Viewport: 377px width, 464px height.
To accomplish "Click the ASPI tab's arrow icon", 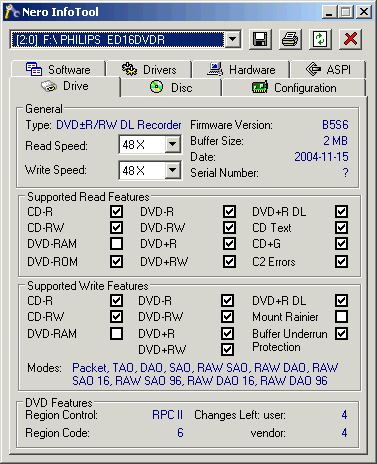I will pyautogui.click(x=313, y=69).
